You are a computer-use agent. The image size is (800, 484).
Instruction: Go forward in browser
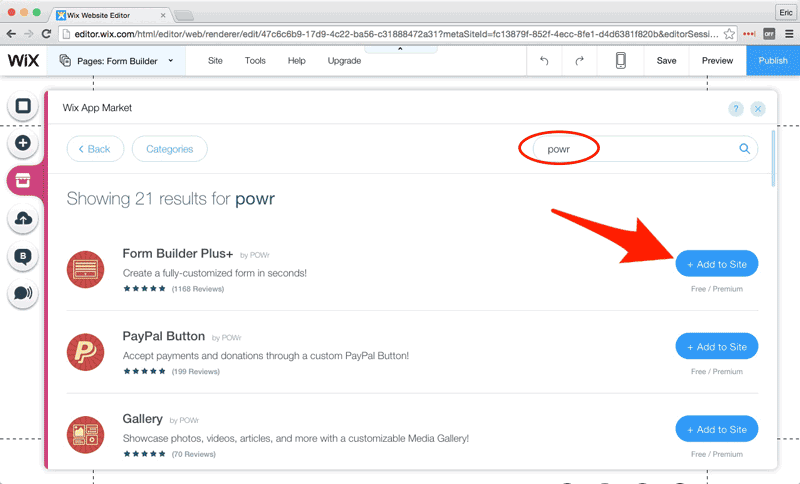tap(29, 34)
